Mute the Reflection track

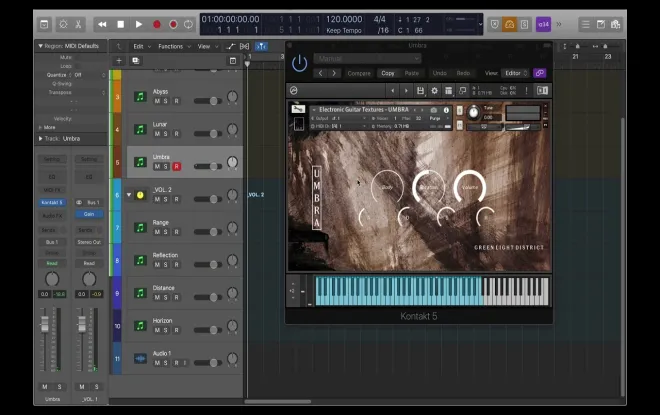coord(157,265)
